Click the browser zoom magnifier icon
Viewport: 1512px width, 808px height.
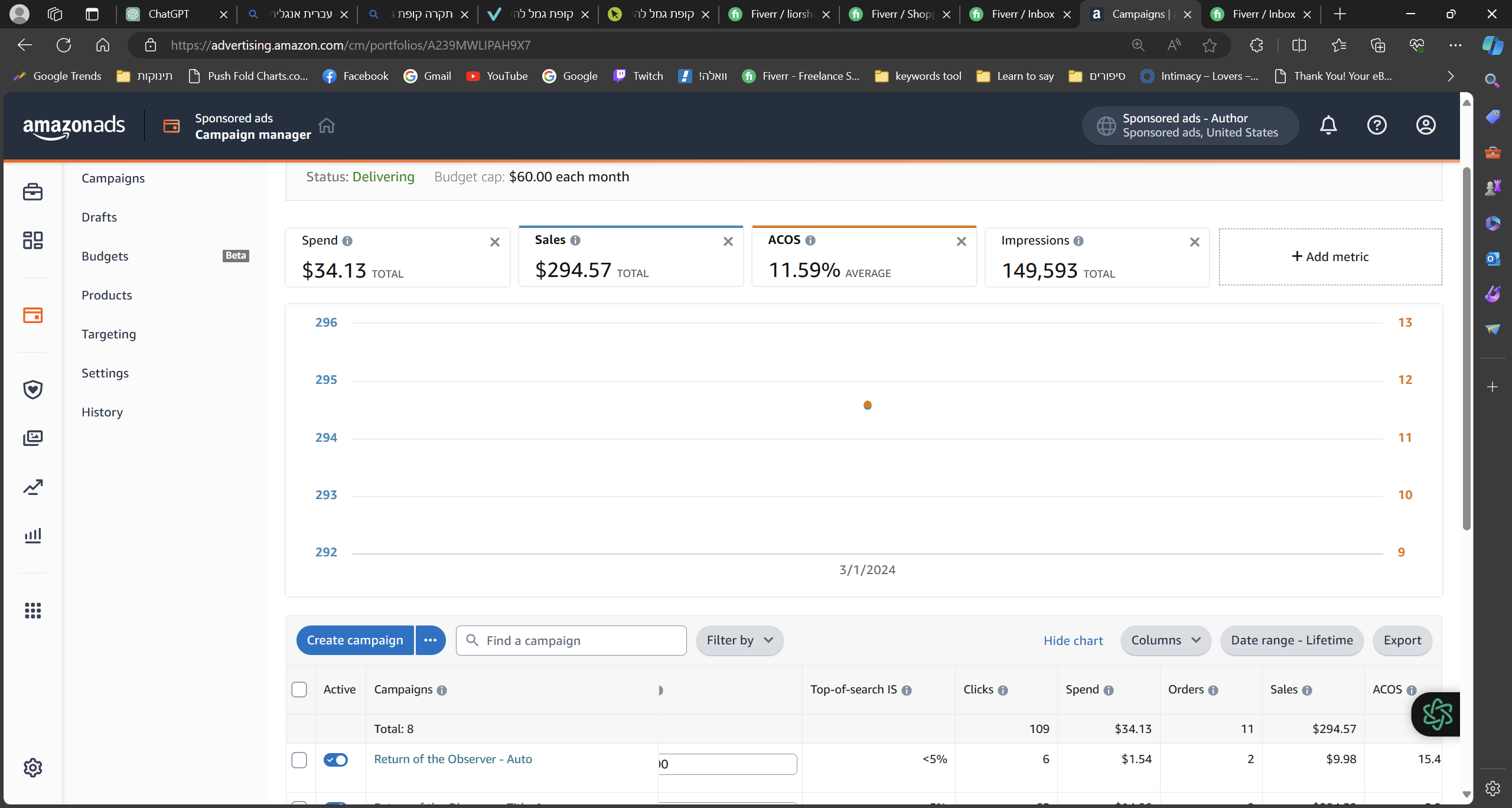pyautogui.click(x=1138, y=45)
